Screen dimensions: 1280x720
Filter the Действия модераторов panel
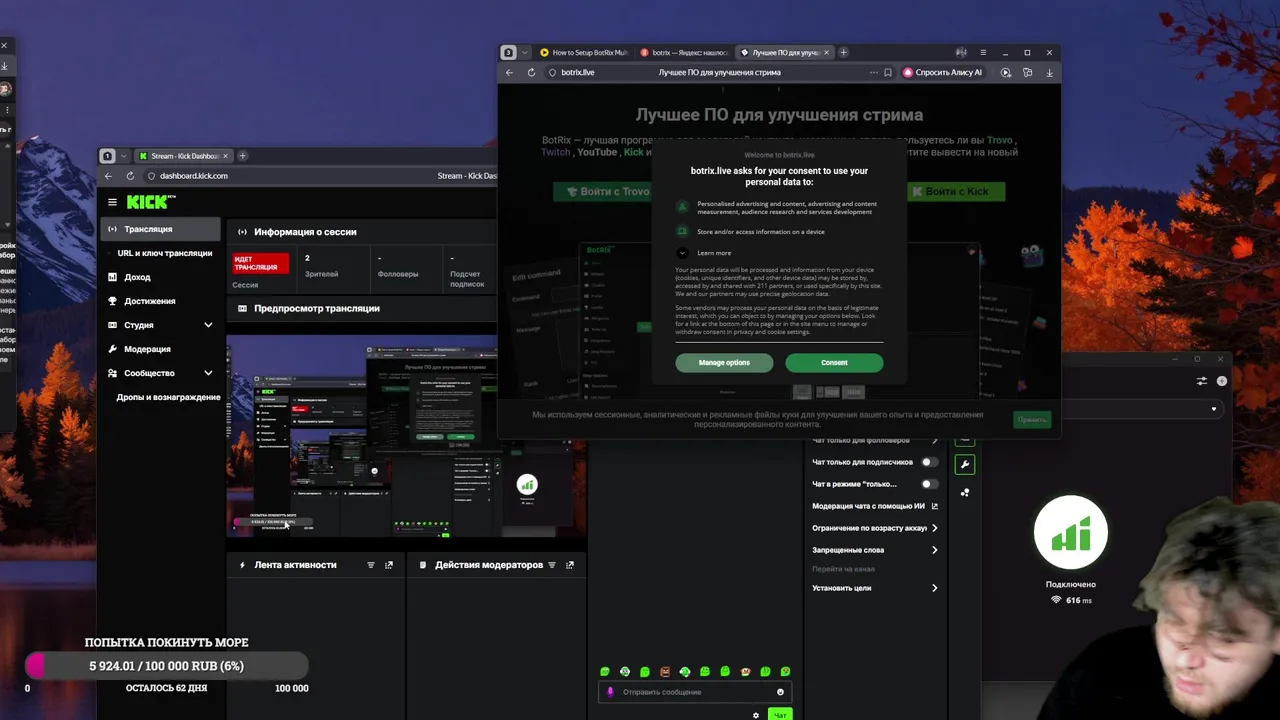pos(551,565)
